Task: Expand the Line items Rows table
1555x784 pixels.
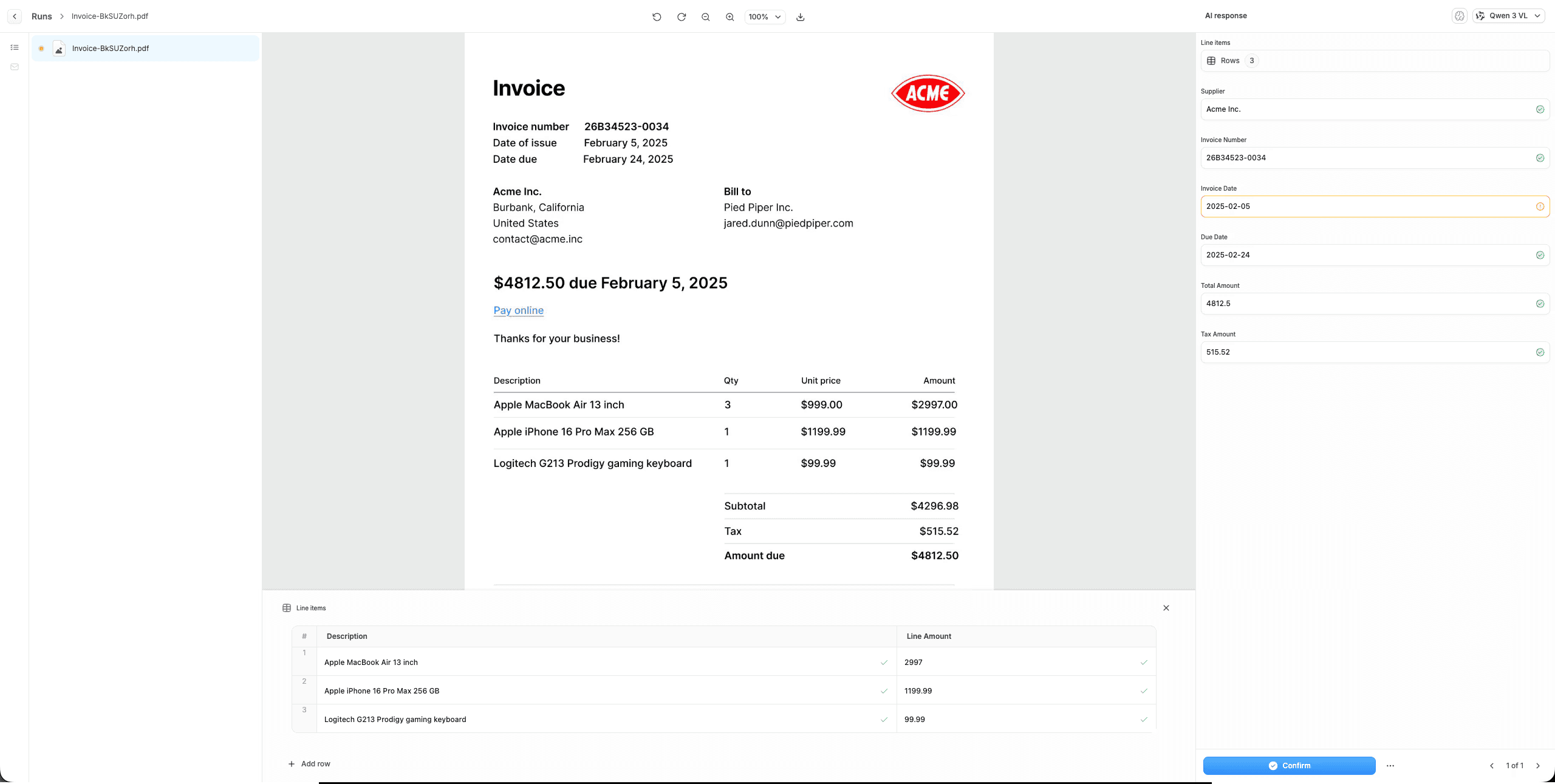Action: [x=1374, y=61]
